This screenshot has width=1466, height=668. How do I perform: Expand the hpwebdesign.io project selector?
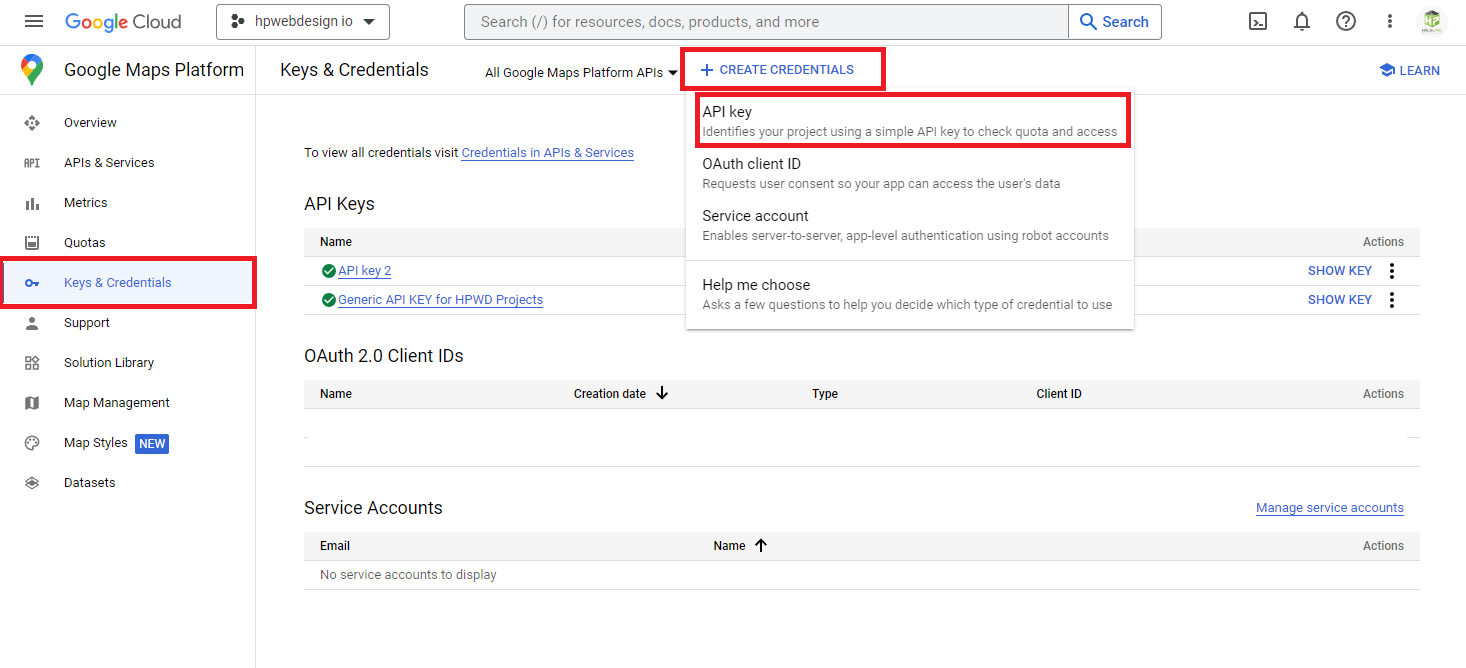coord(303,22)
